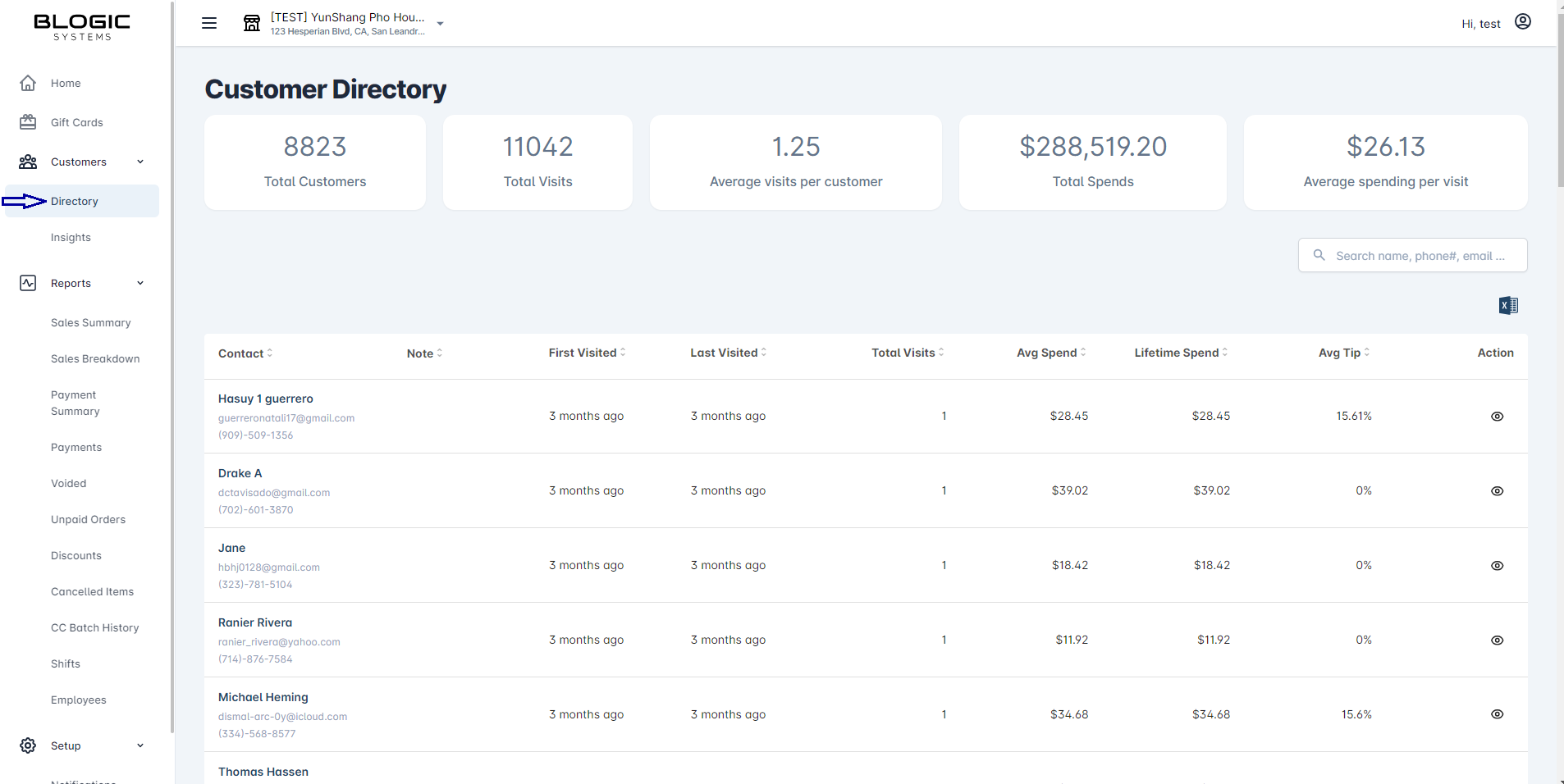Click the Home house icon in sidebar

coord(28,83)
